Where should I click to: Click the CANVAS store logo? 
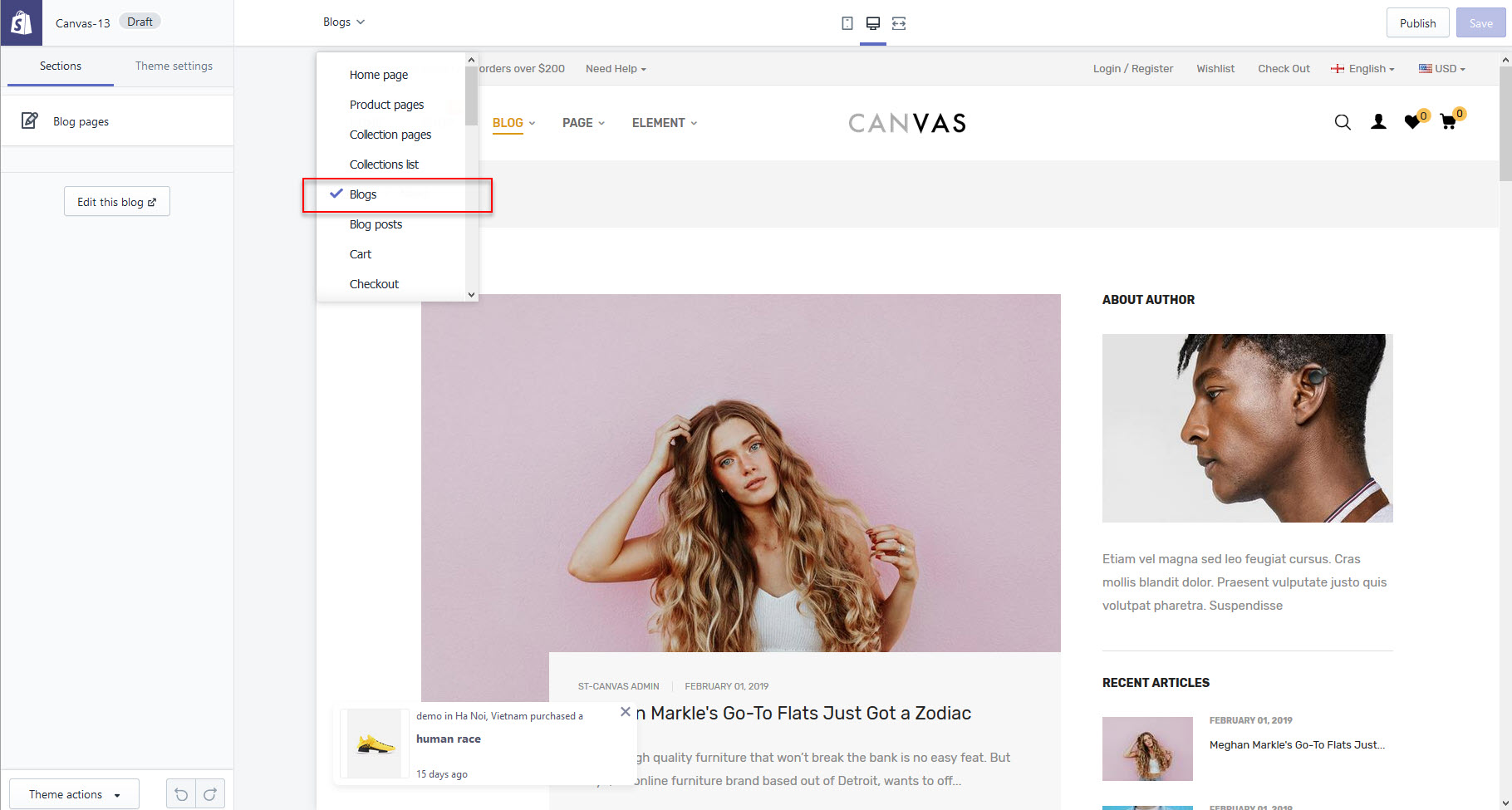(907, 123)
